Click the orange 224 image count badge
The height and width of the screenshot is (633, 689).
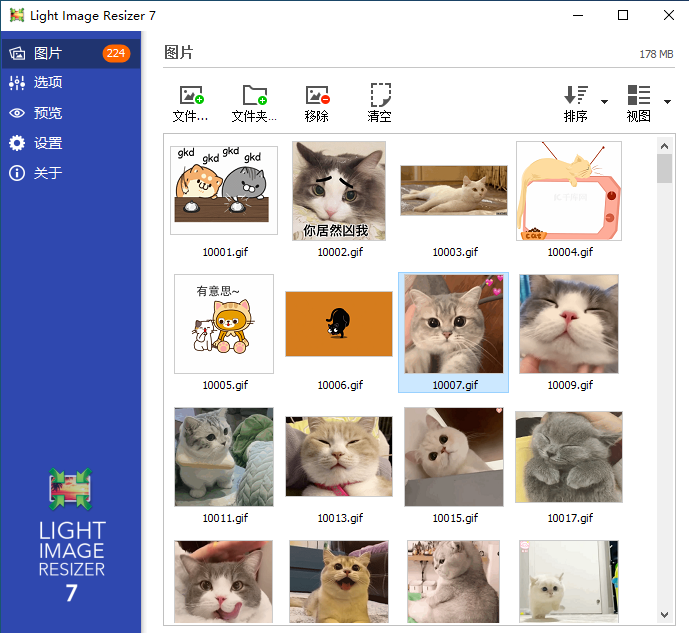tap(116, 53)
